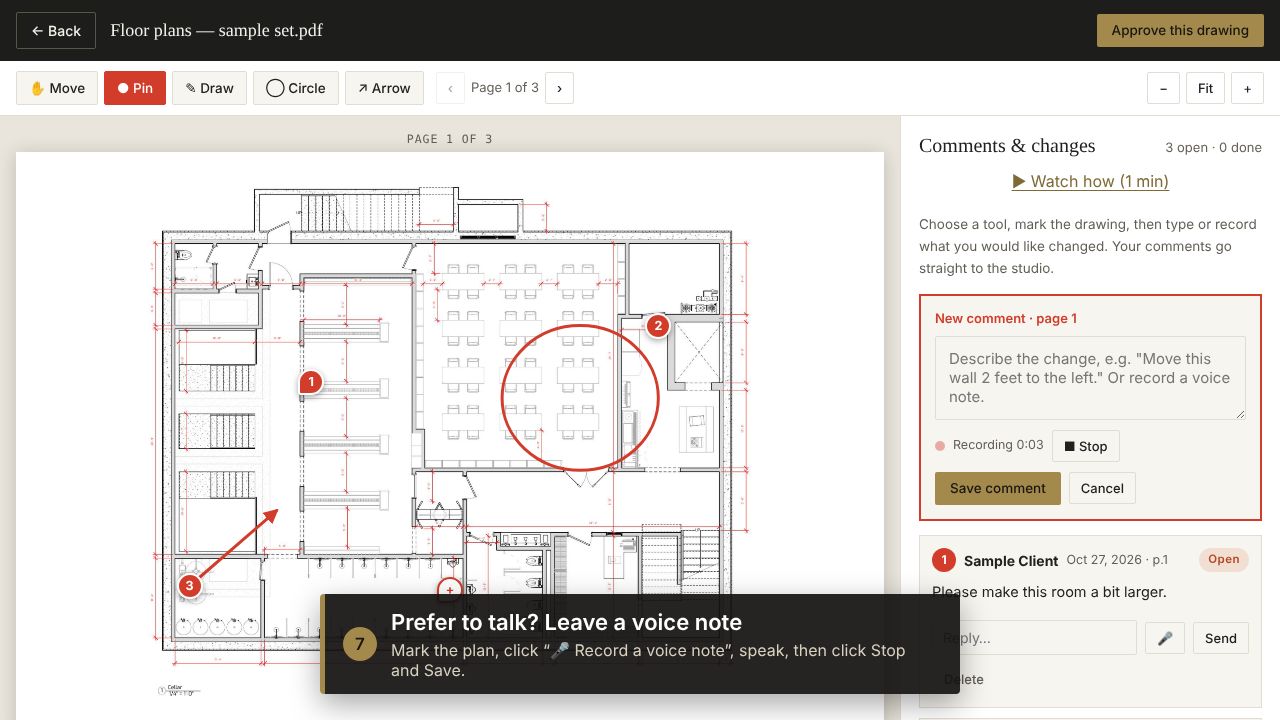Click the number 1 badge beside Sample Client
The width and height of the screenshot is (1280, 720).
point(943,560)
